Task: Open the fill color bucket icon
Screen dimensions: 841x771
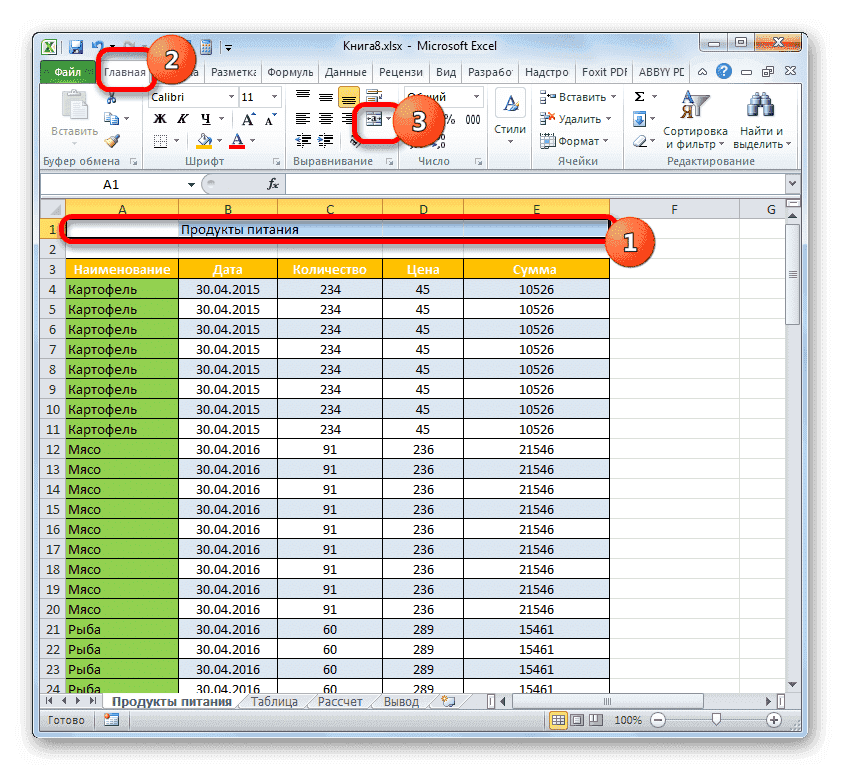Action: coord(203,141)
